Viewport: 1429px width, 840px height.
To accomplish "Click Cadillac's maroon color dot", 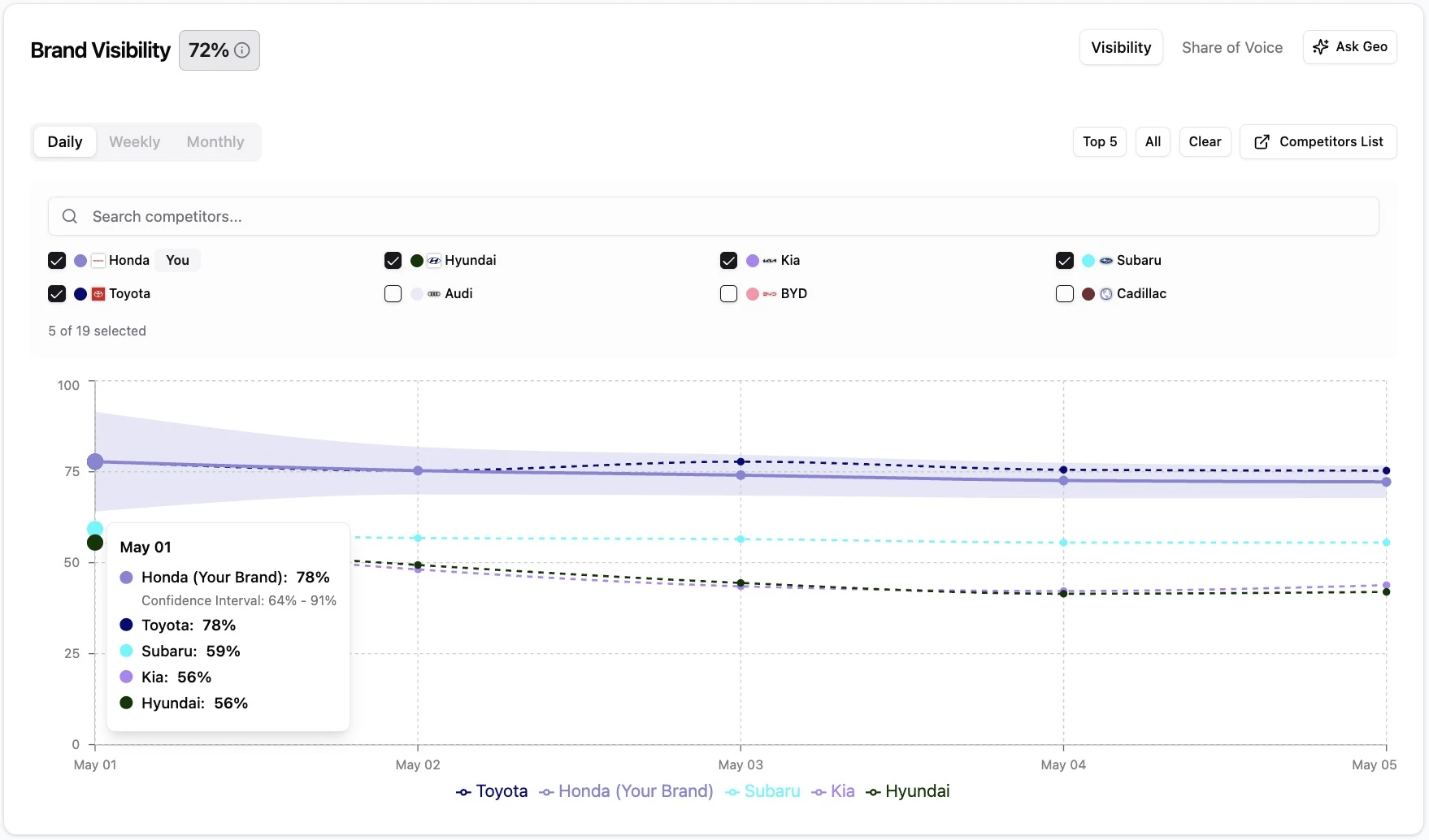I will (1088, 294).
